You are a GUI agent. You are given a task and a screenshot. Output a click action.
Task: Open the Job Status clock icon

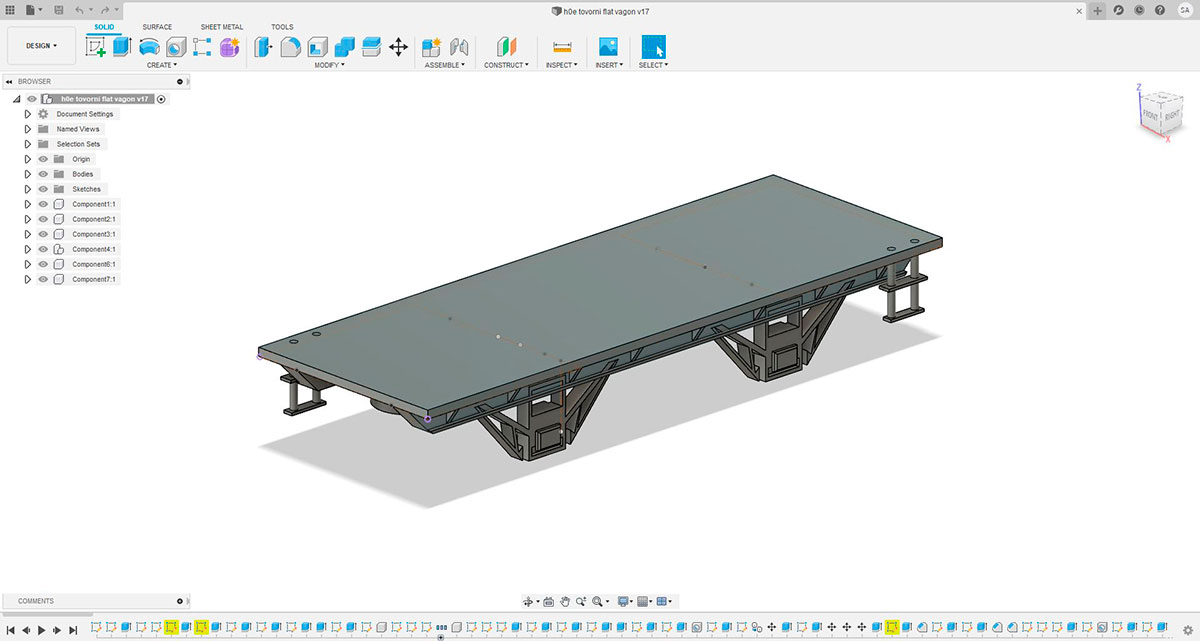(x=1140, y=10)
